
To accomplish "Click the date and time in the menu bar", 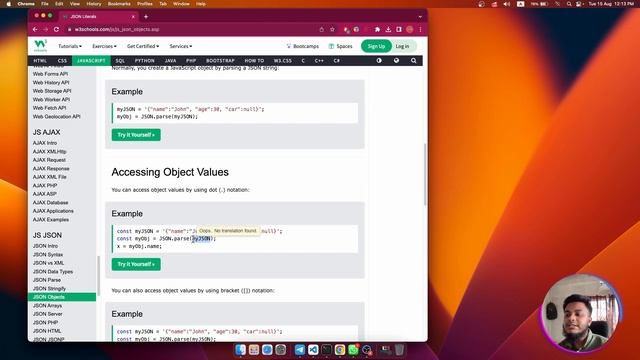I will click(611, 4).
